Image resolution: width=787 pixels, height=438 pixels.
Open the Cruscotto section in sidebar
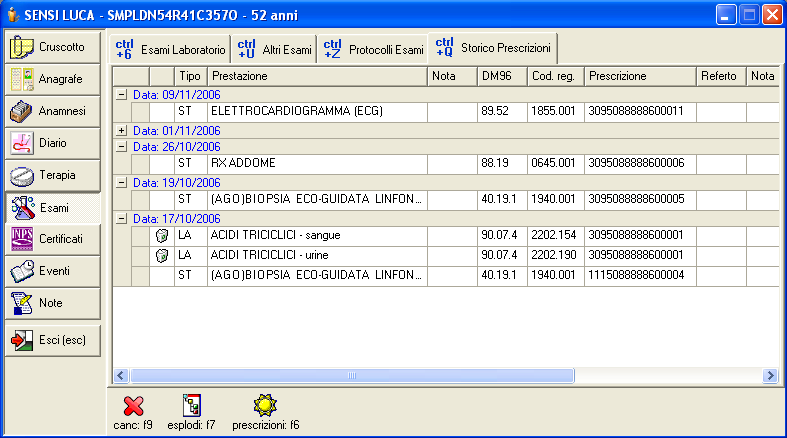coord(53,47)
